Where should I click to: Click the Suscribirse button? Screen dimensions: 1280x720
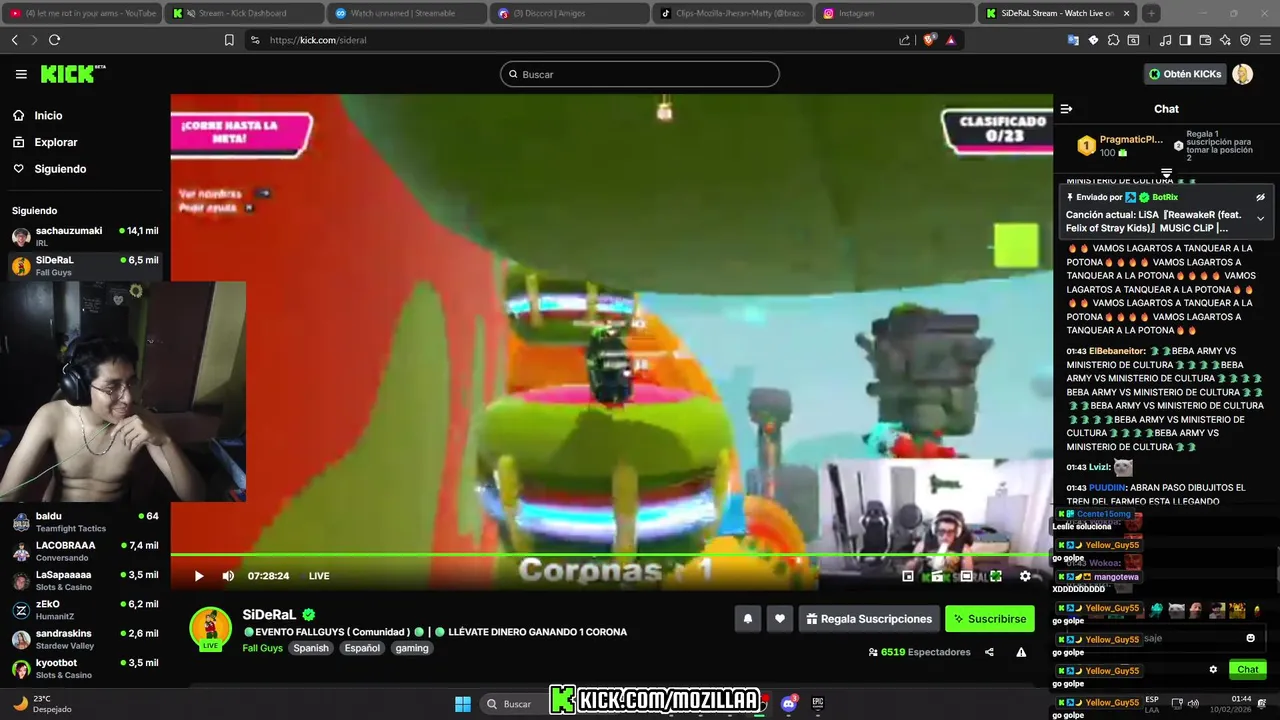[x=990, y=619]
